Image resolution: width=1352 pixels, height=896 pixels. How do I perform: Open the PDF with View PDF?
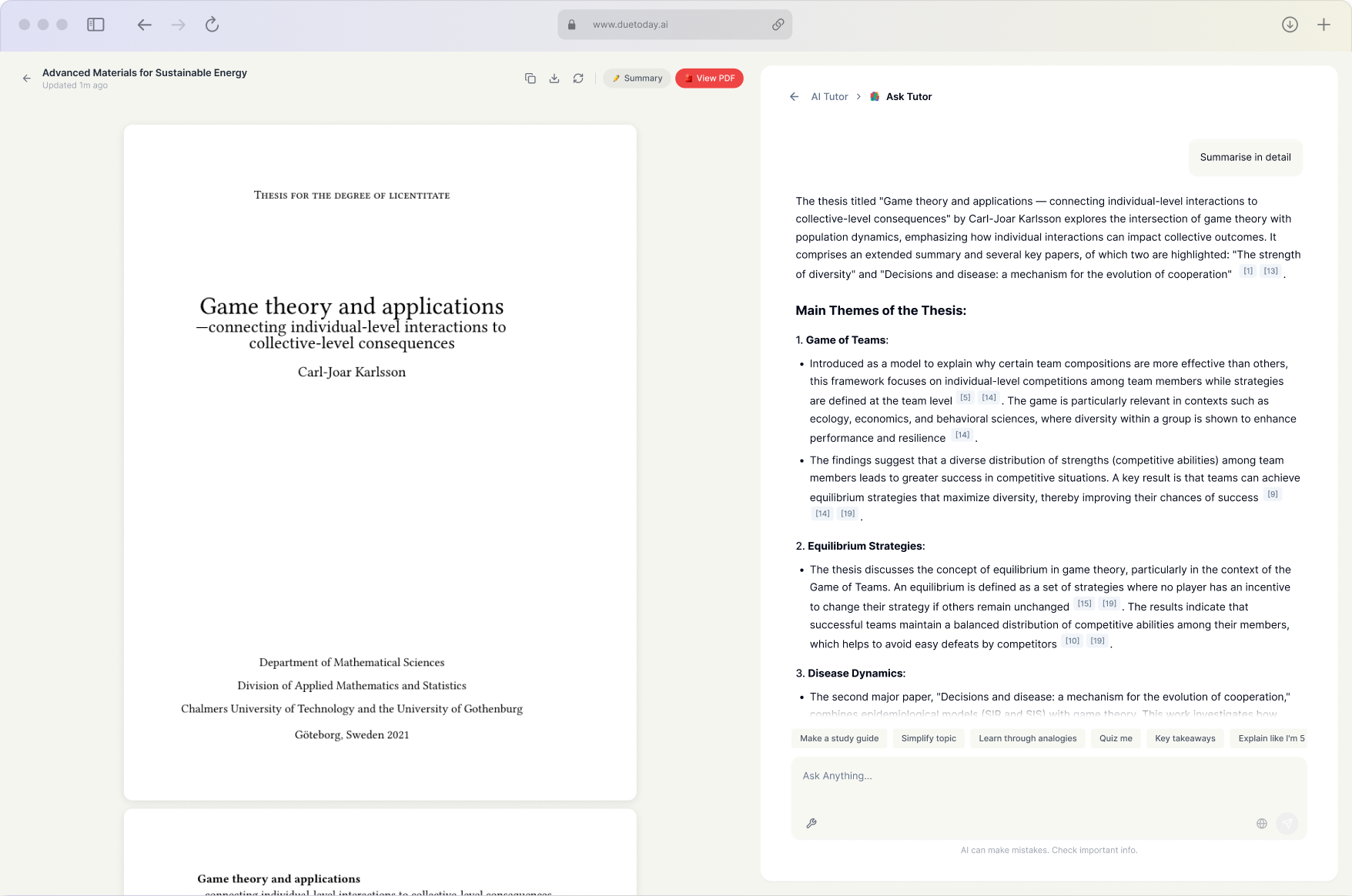708,78
